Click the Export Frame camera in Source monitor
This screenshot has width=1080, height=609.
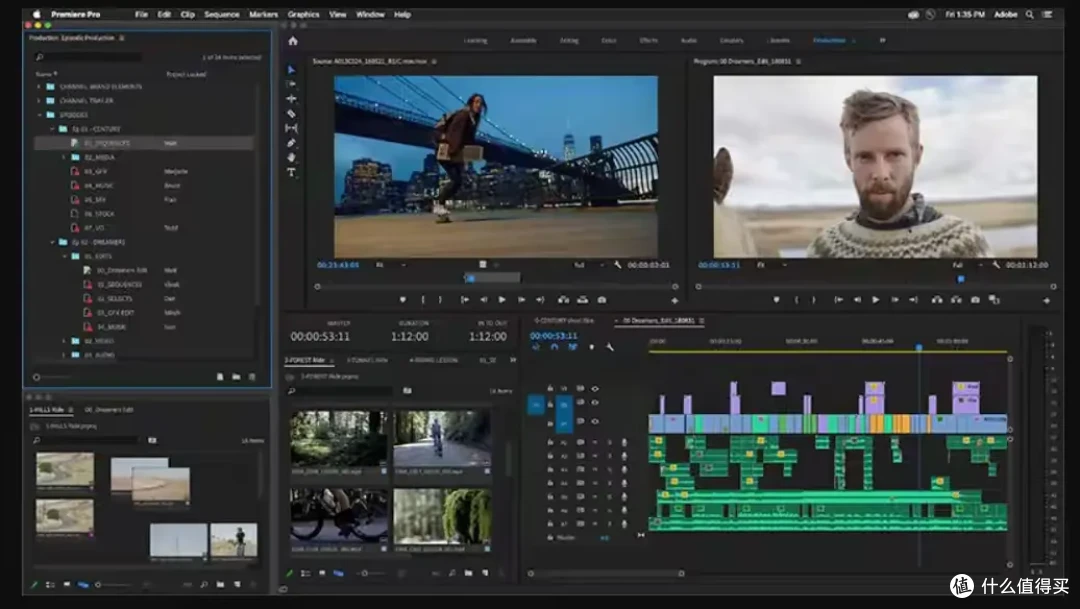[602, 300]
